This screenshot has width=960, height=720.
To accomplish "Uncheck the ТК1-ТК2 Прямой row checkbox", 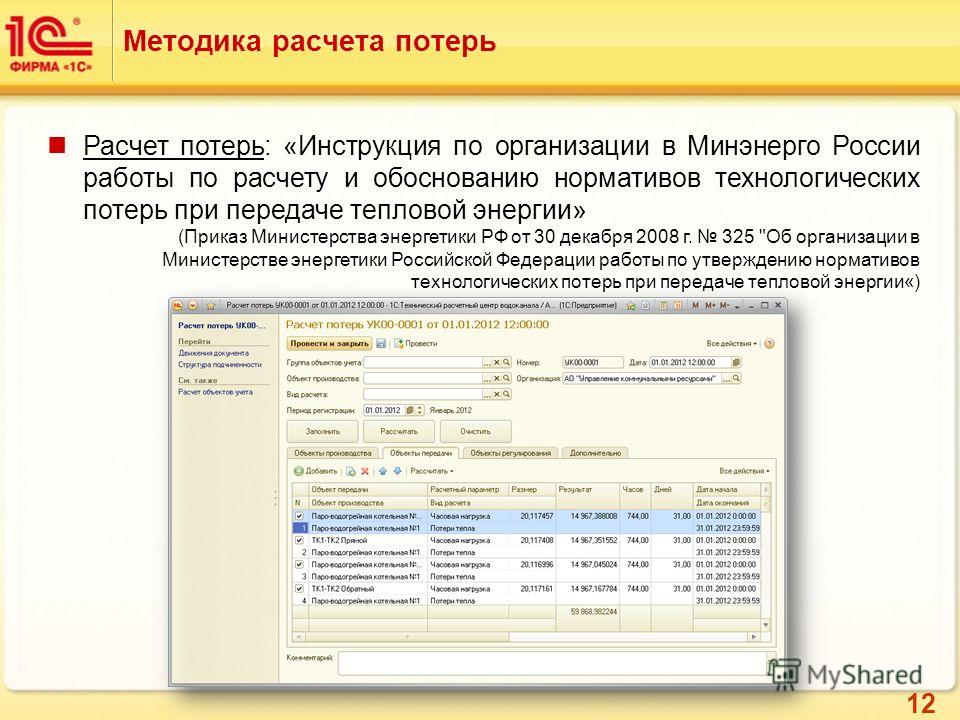I will pos(299,541).
